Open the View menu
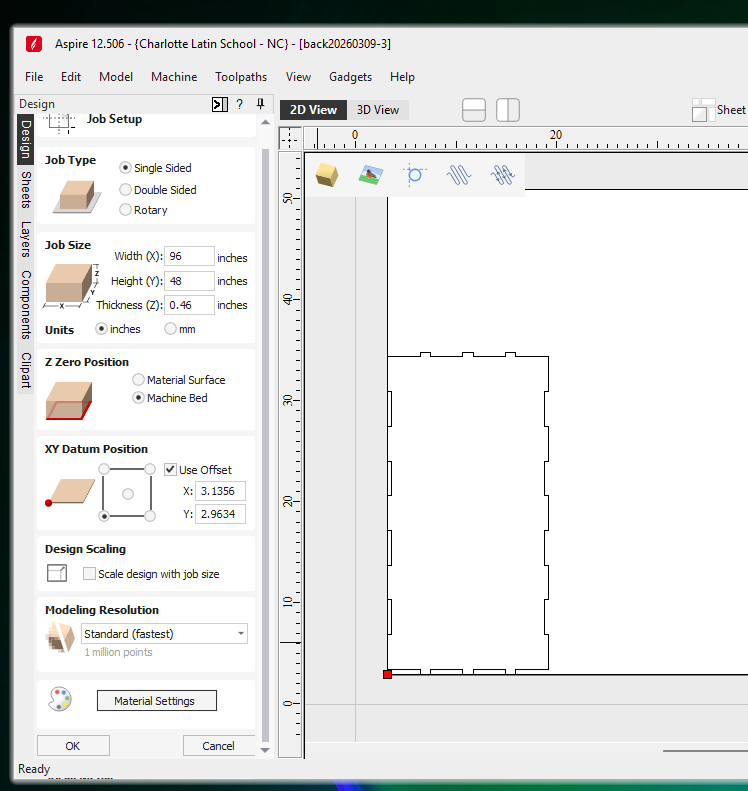This screenshot has width=748, height=791. tap(298, 77)
